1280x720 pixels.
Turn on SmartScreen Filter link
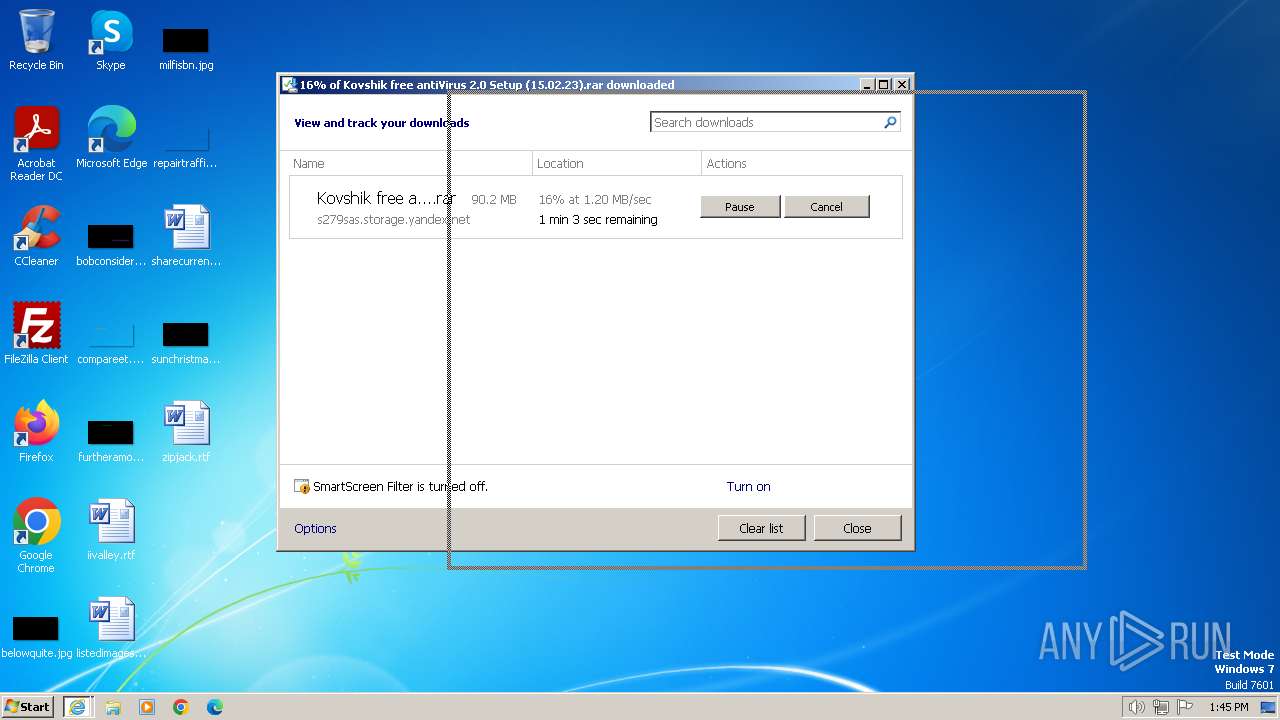click(x=748, y=487)
